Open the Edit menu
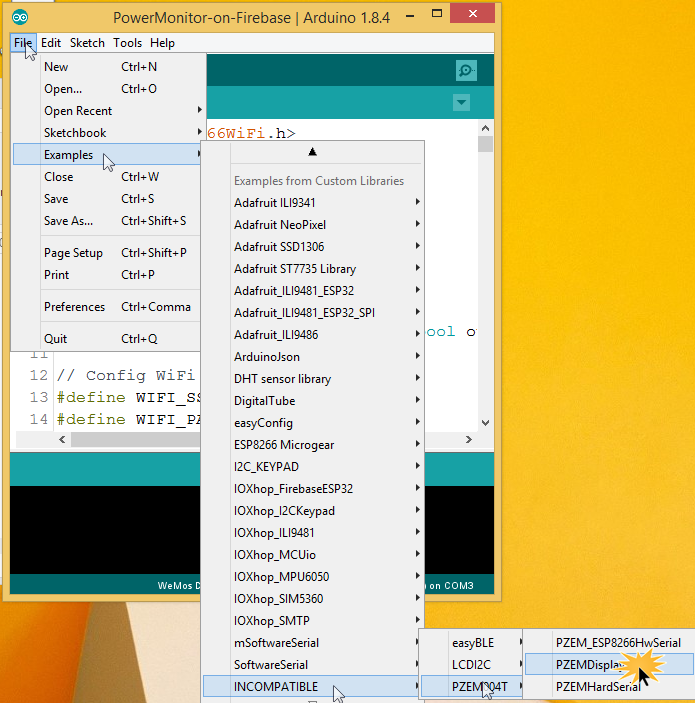The image size is (695, 703). click(x=51, y=43)
